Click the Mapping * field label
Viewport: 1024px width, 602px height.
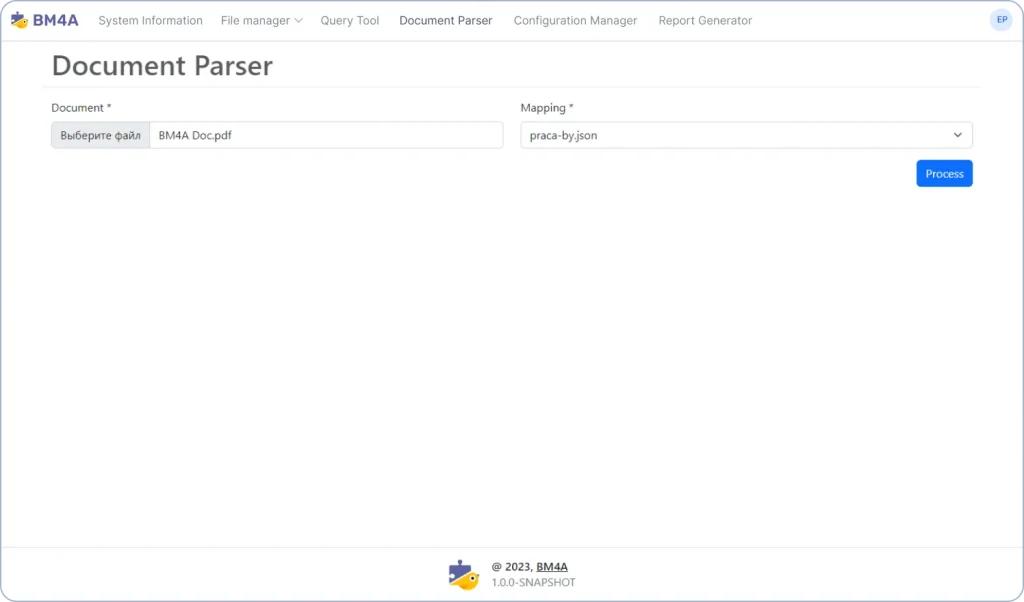click(x=547, y=108)
